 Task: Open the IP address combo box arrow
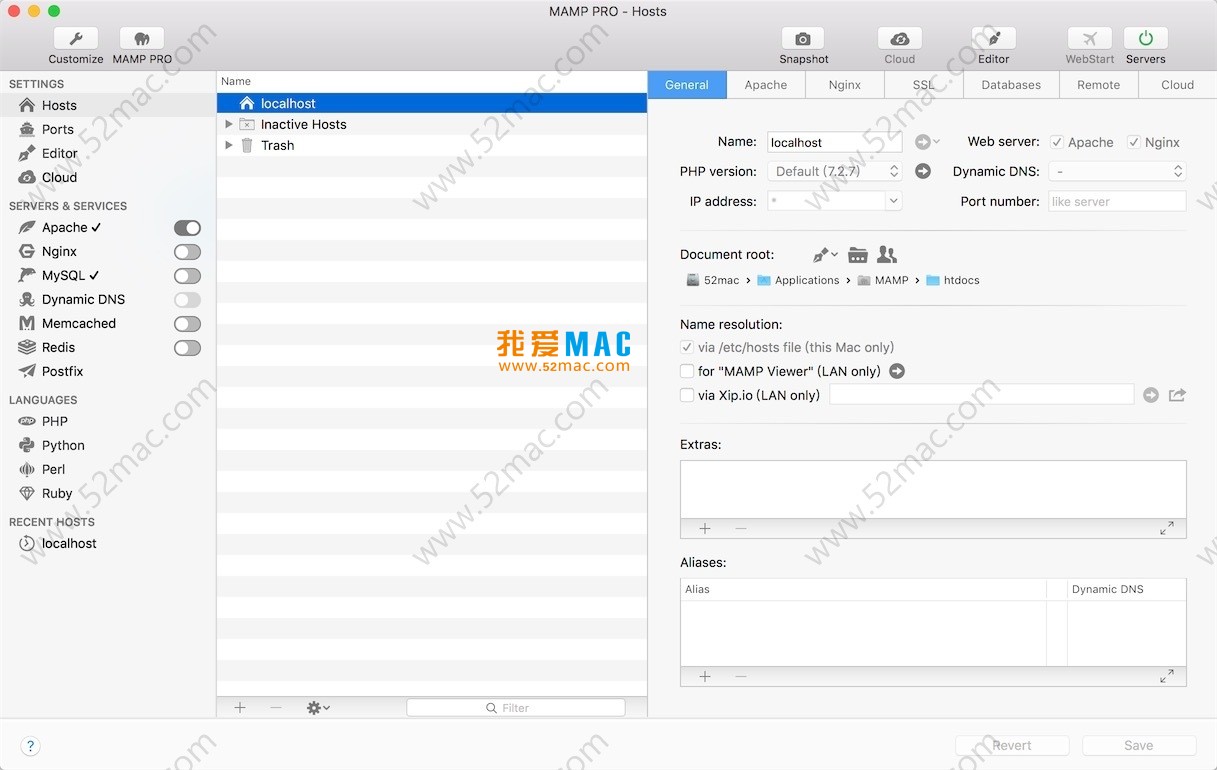pyautogui.click(x=894, y=201)
